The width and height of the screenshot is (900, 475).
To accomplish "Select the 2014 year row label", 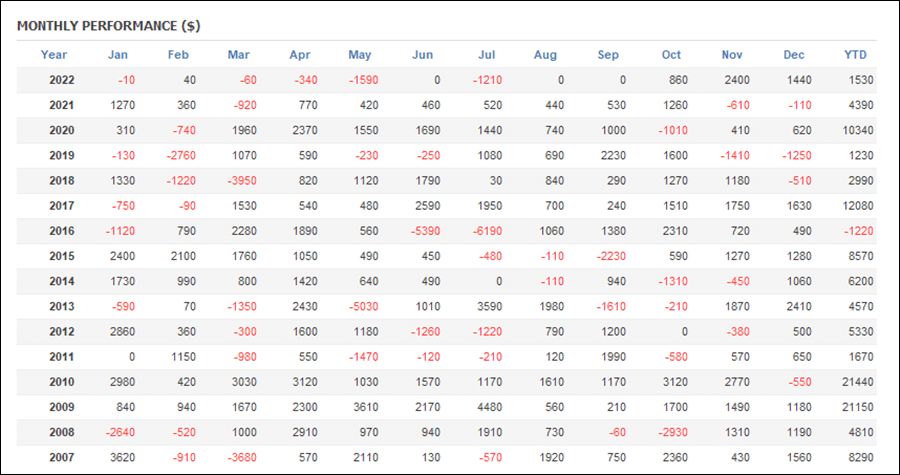I will [x=62, y=282].
